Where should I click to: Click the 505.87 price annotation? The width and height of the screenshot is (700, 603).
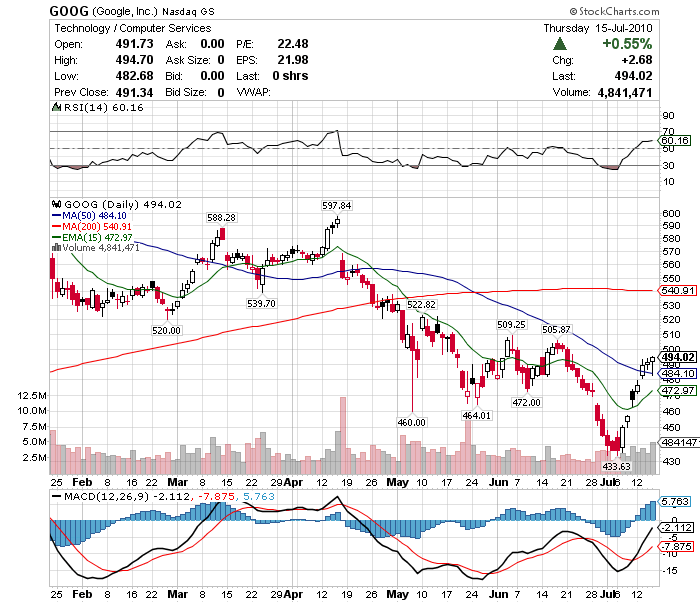556,329
